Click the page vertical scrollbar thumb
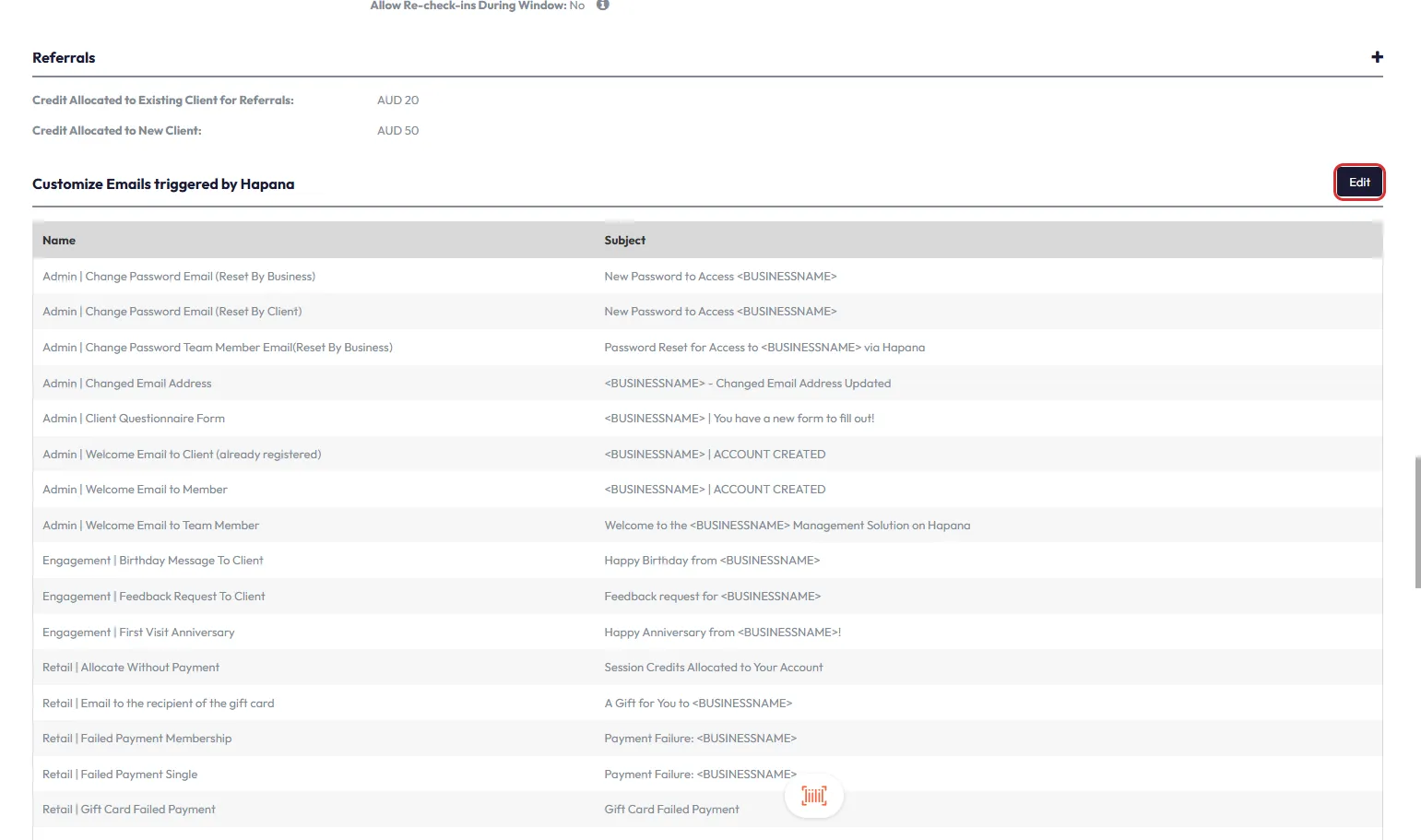Viewport: 1421px width, 840px height. (1417, 522)
